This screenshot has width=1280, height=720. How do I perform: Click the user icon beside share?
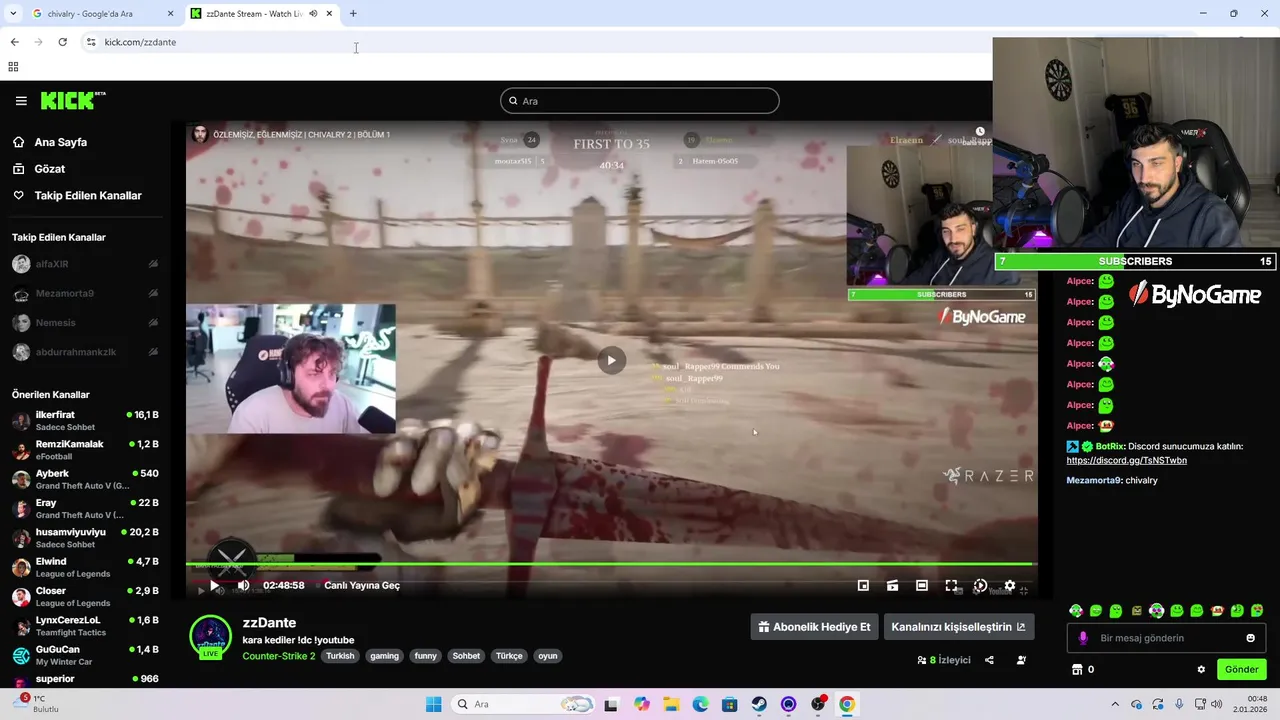1021,660
